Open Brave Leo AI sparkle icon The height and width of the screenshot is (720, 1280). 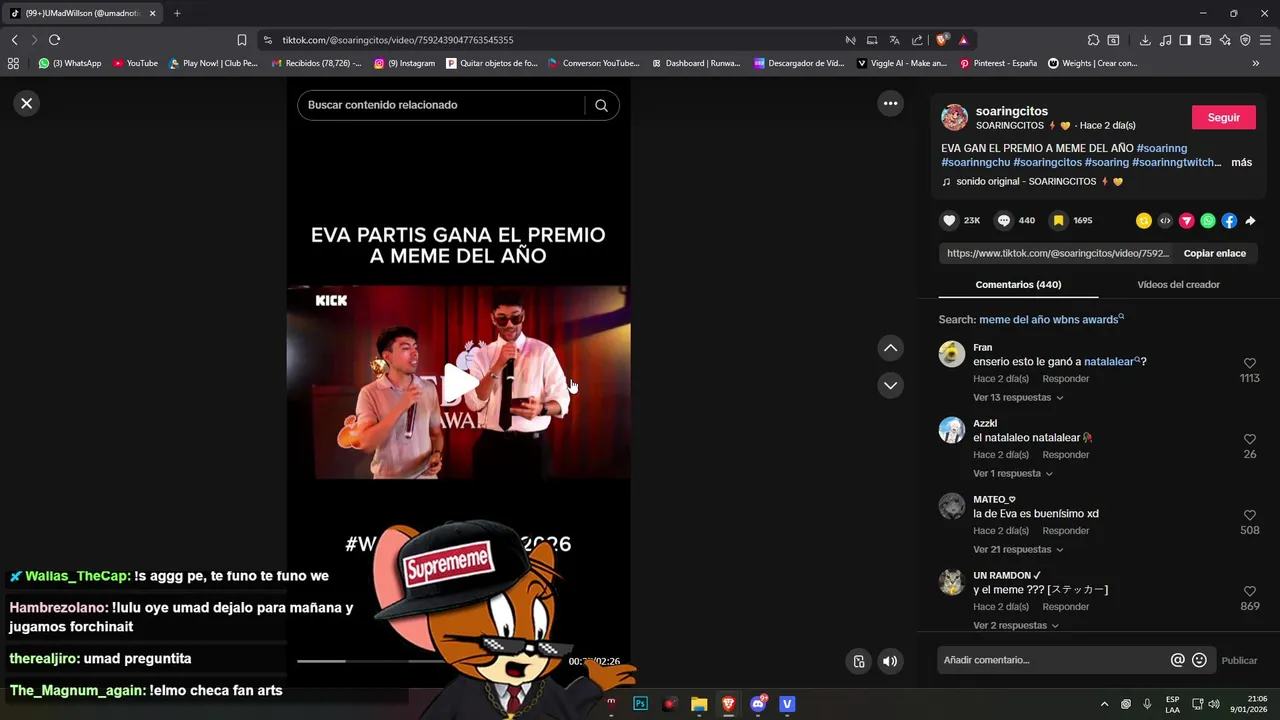click(x=1225, y=40)
